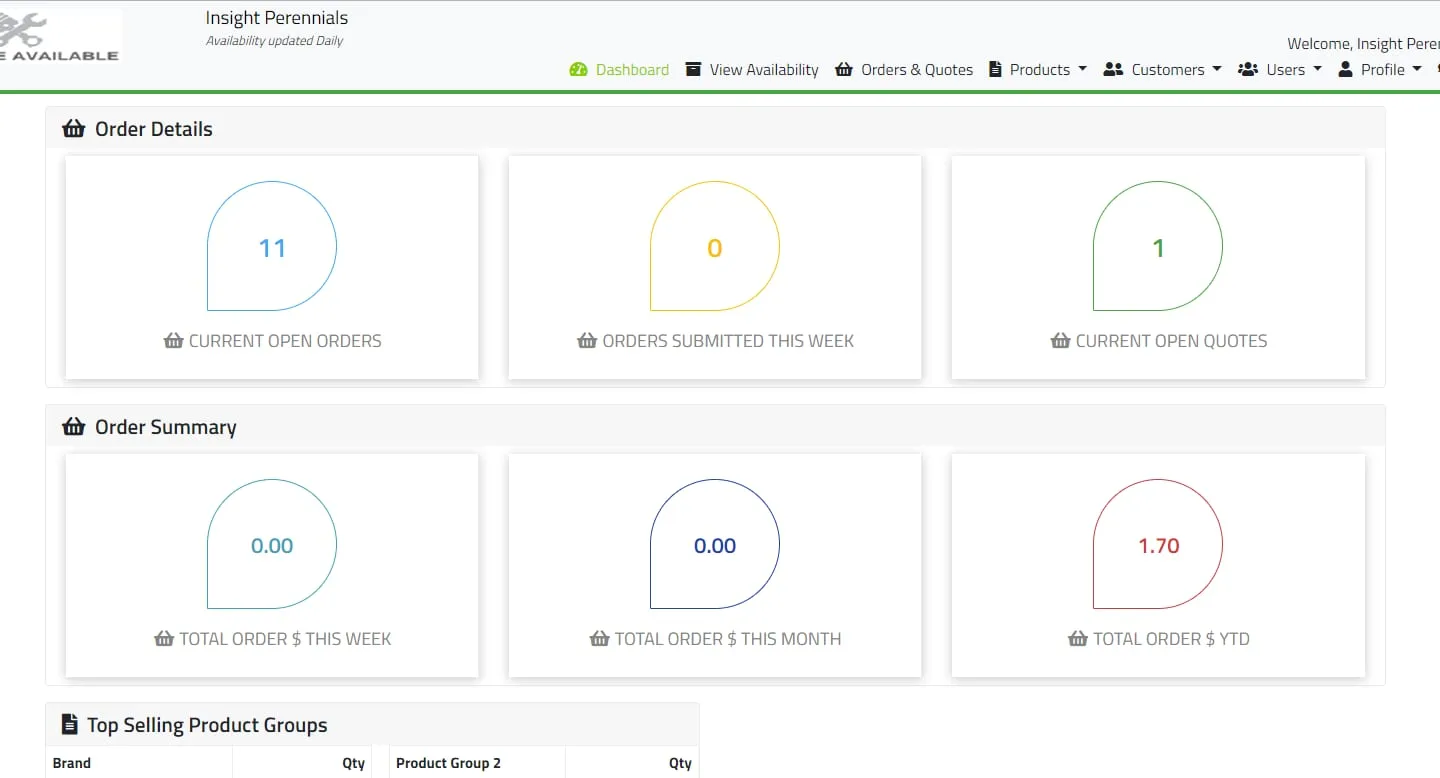Click the Order Details section heading
Viewport: 1440px width, 778px height.
(x=154, y=129)
